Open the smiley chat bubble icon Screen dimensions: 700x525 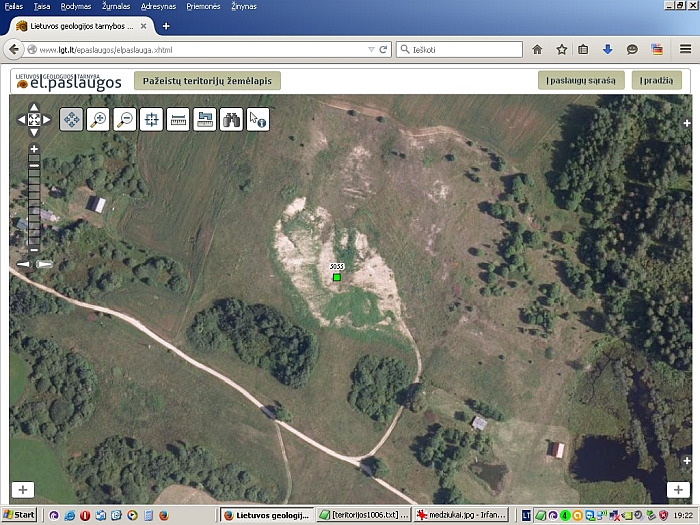[x=632, y=50]
